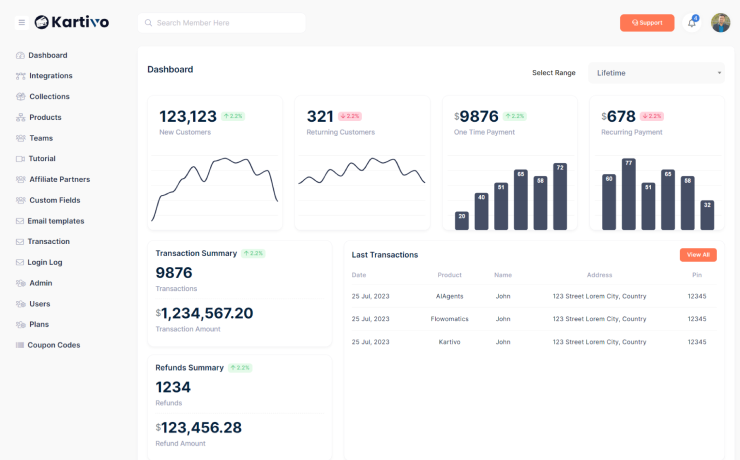Click the Dashboard icon in sidebar

(20, 55)
